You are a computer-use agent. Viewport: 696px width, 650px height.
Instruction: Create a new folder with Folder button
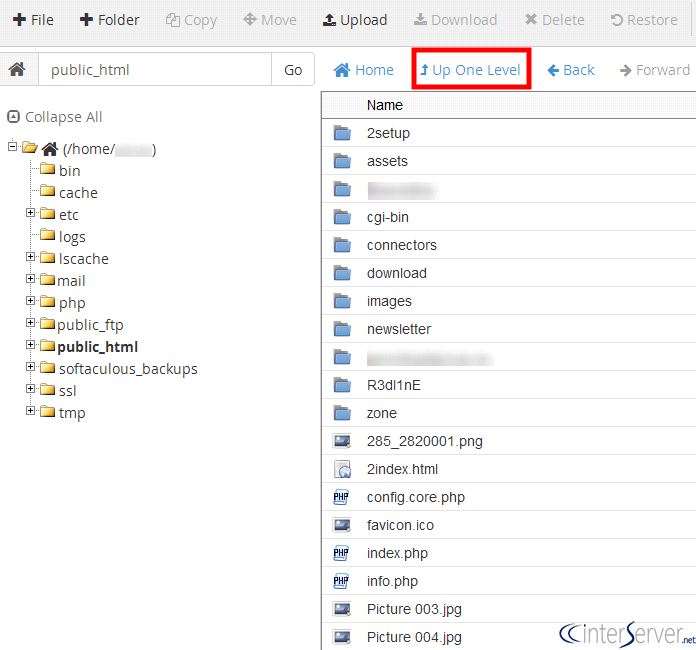(110, 20)
